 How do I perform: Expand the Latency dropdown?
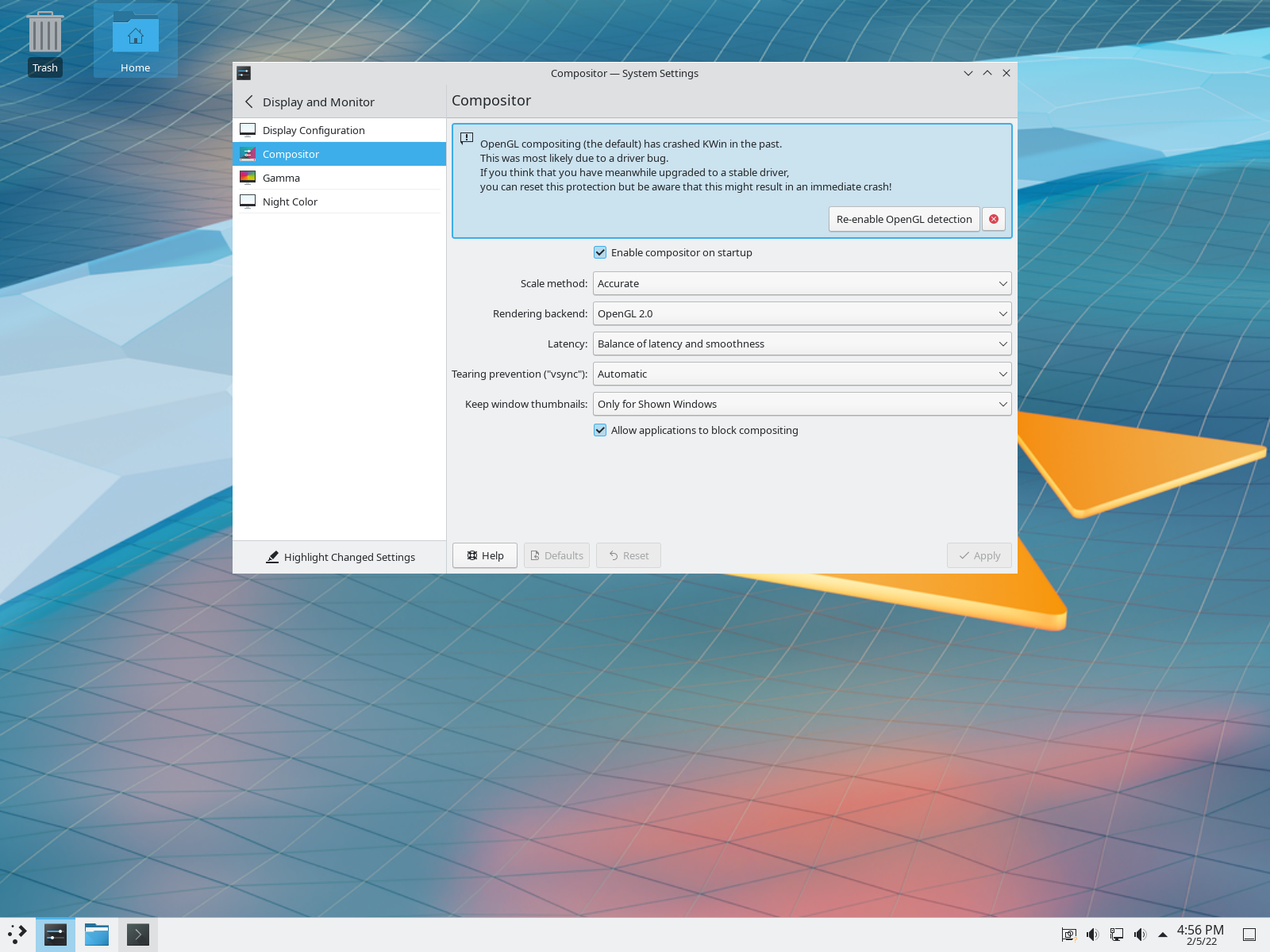[802, 344]
